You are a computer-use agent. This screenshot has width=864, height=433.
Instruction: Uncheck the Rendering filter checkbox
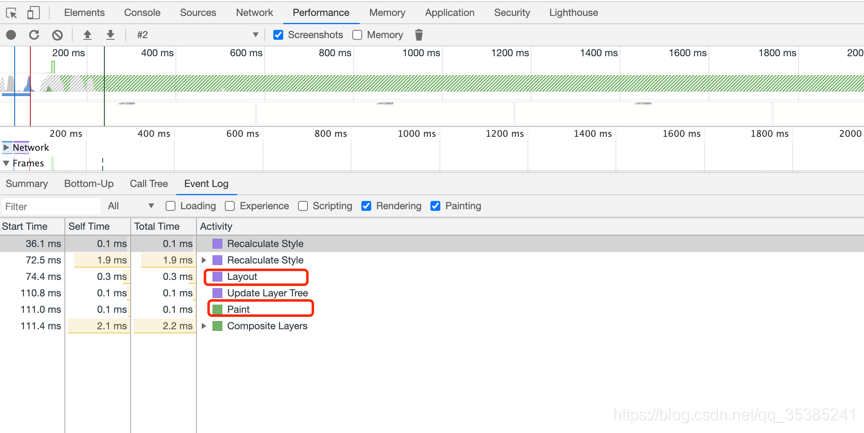[366, 206]
